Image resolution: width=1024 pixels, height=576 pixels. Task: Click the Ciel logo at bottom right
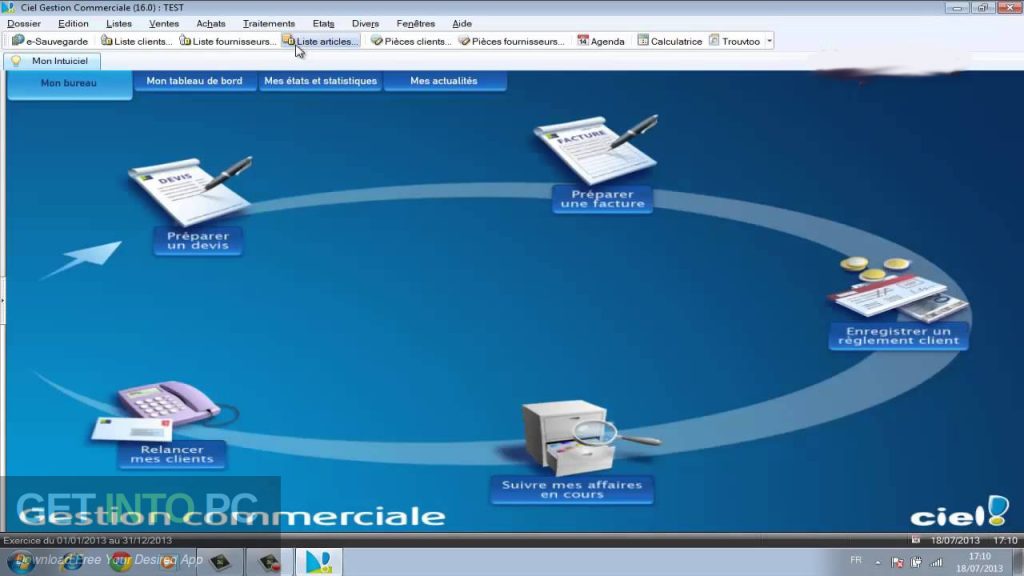click(x=959, y=513)
